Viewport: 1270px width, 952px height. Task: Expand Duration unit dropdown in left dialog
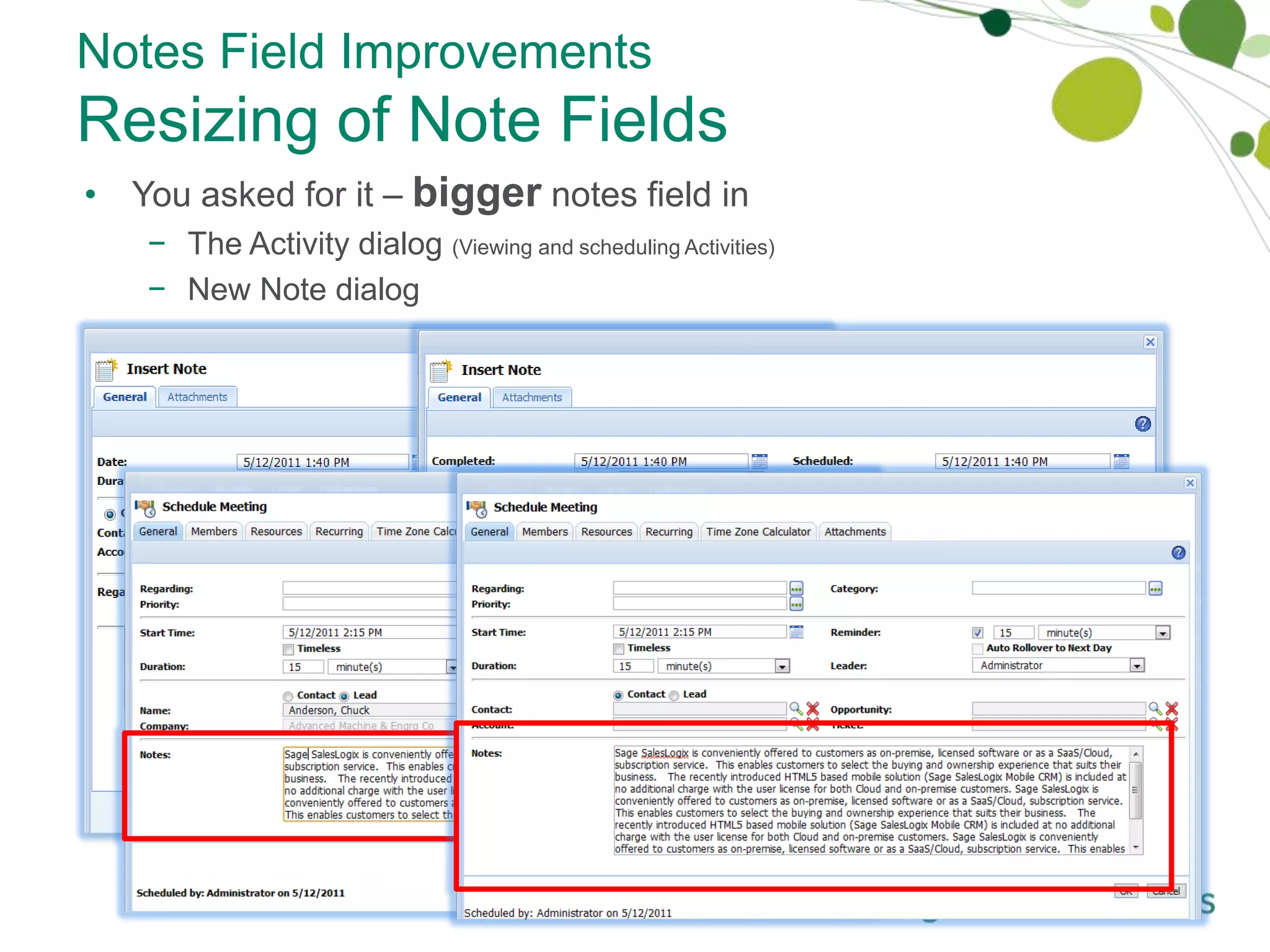tap(452, 668)
